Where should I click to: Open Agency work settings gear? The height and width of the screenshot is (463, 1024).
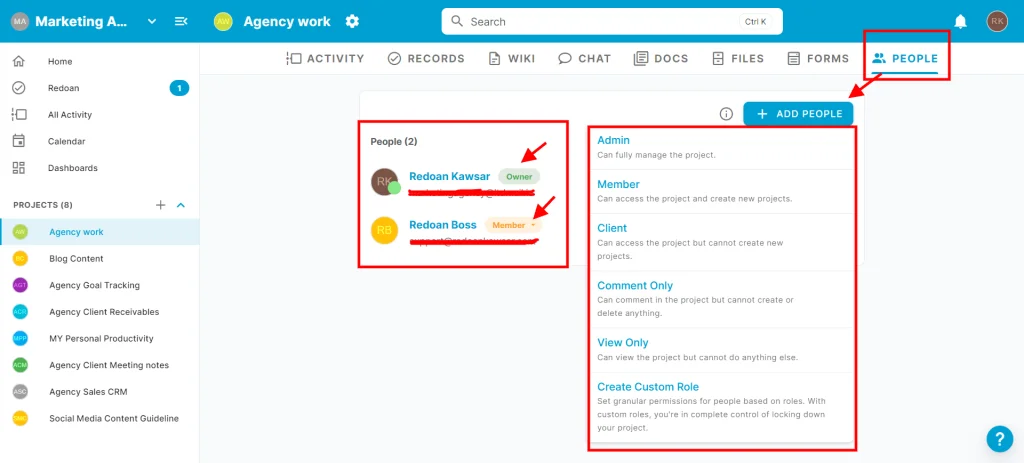(352, 21)
